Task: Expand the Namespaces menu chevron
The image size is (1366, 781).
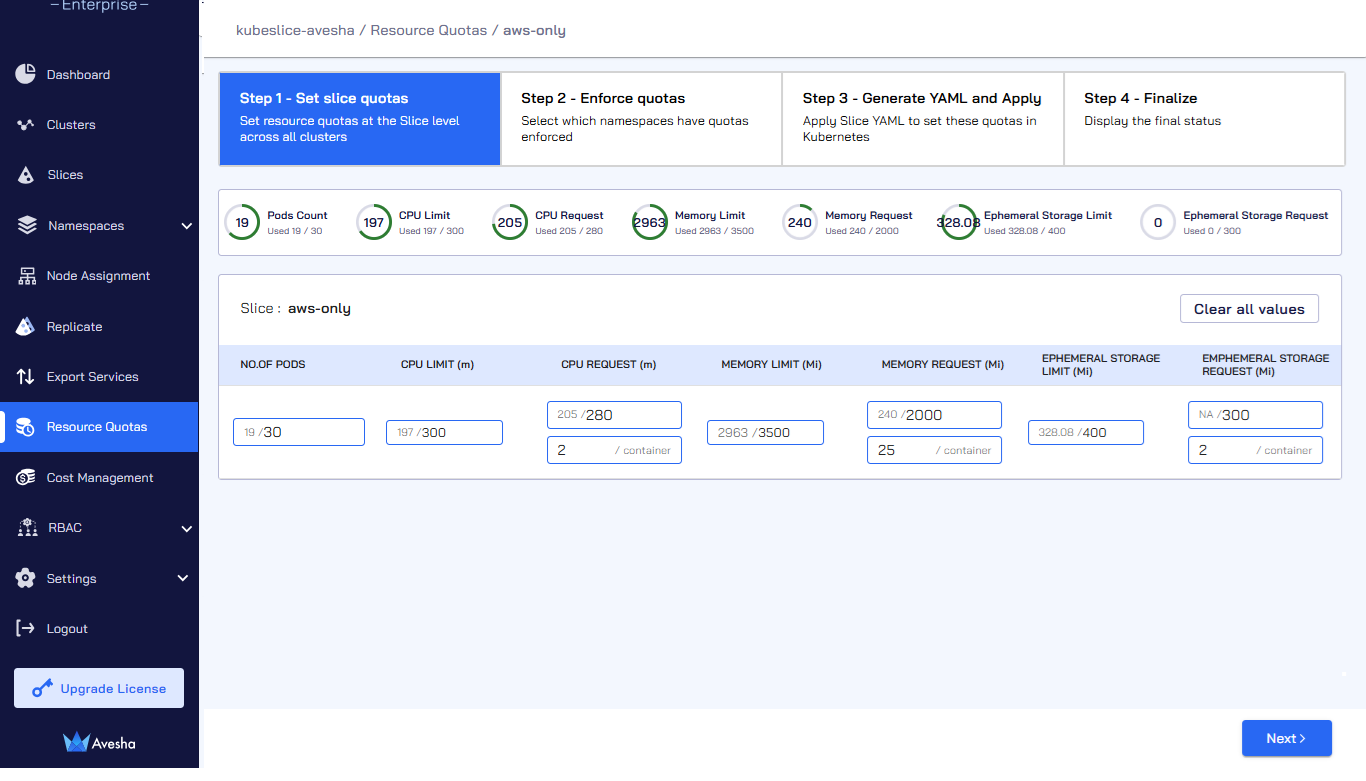Action: coord(186,226)
